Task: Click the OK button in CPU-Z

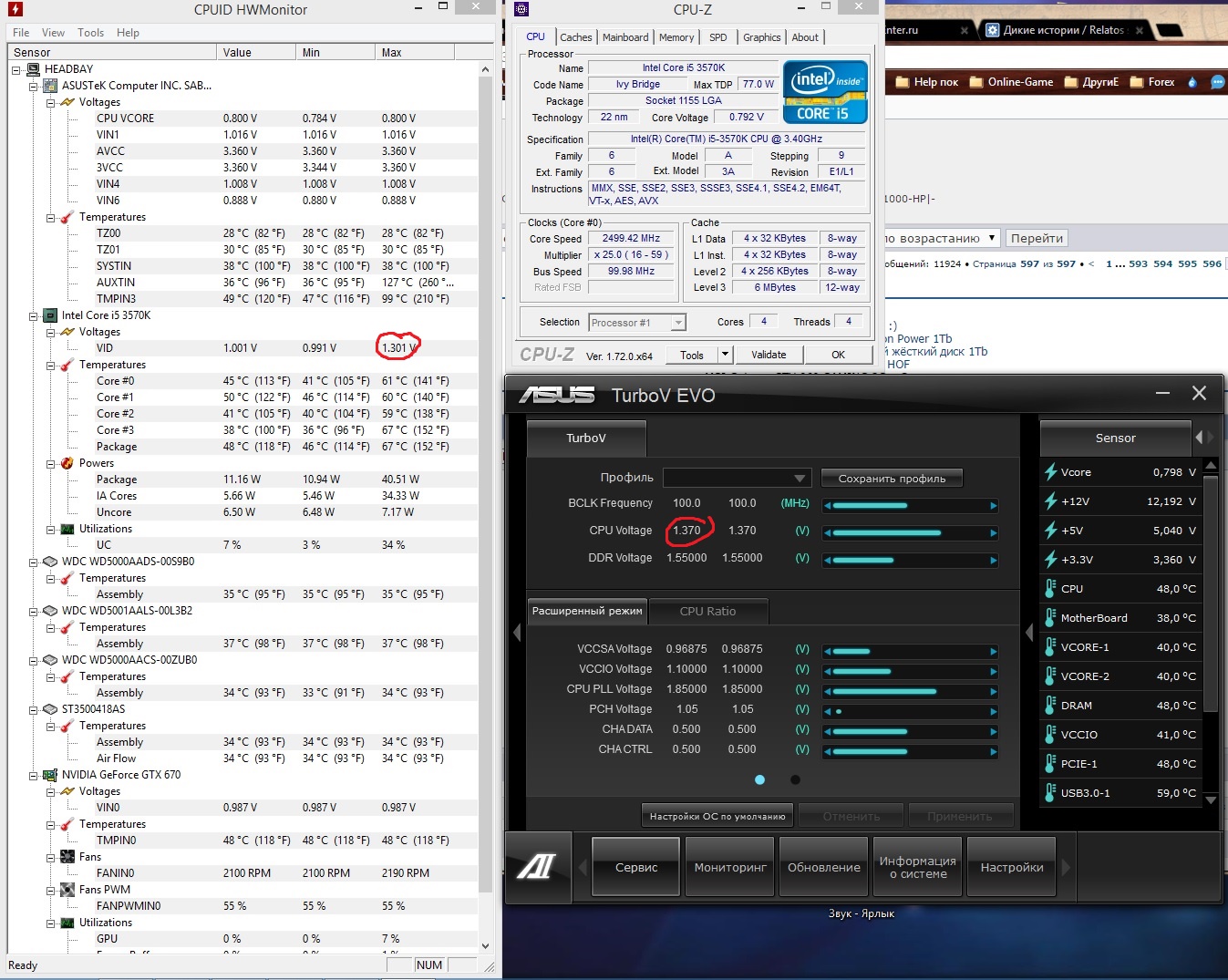Action: point(838,355)
